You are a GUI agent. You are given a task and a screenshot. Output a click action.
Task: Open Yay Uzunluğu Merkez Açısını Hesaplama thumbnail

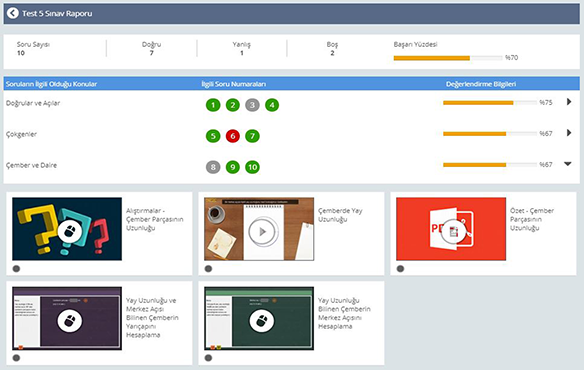tap(259, 318)
